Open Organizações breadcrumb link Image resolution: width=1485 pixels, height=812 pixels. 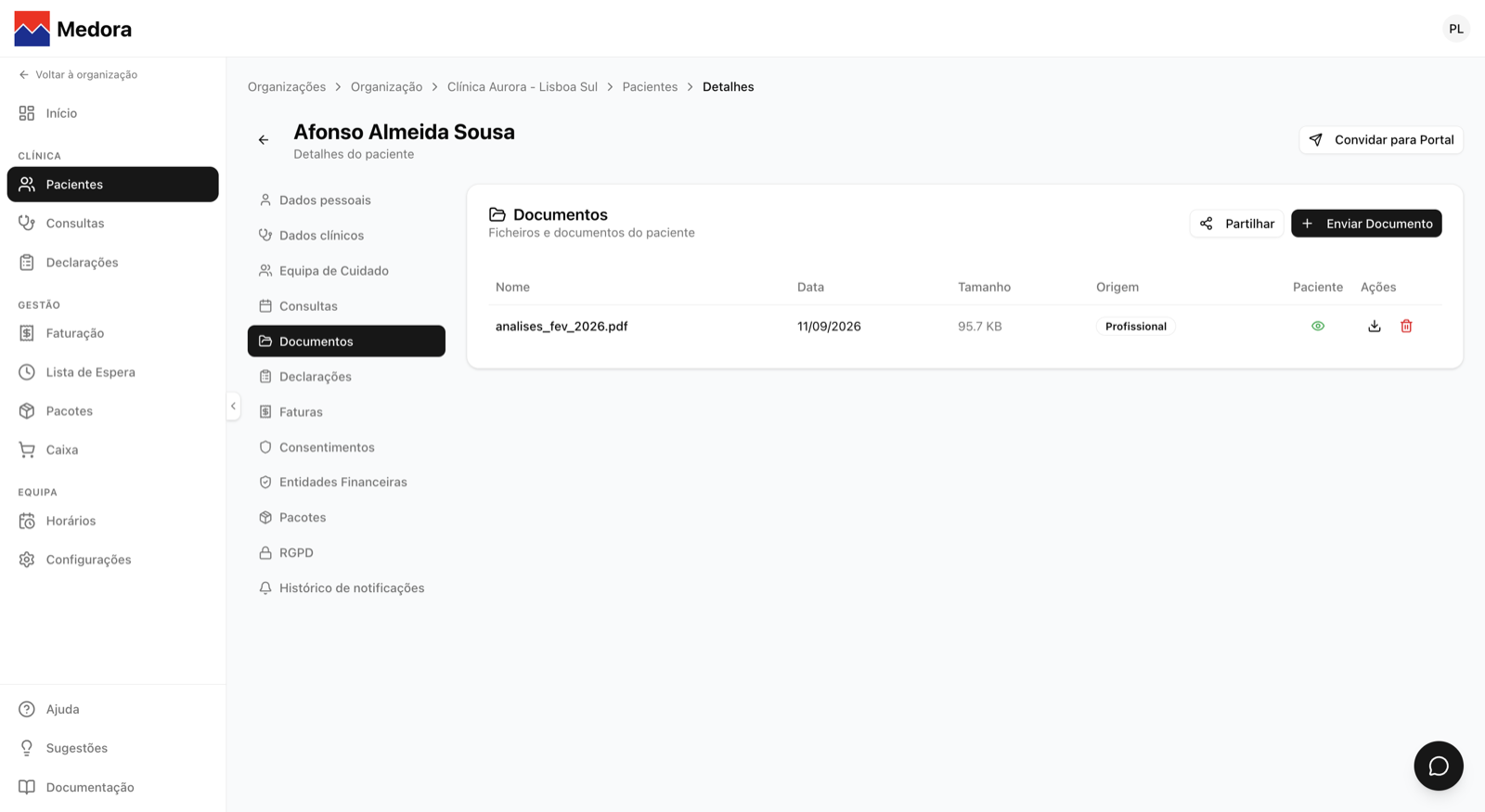[287, 87]
